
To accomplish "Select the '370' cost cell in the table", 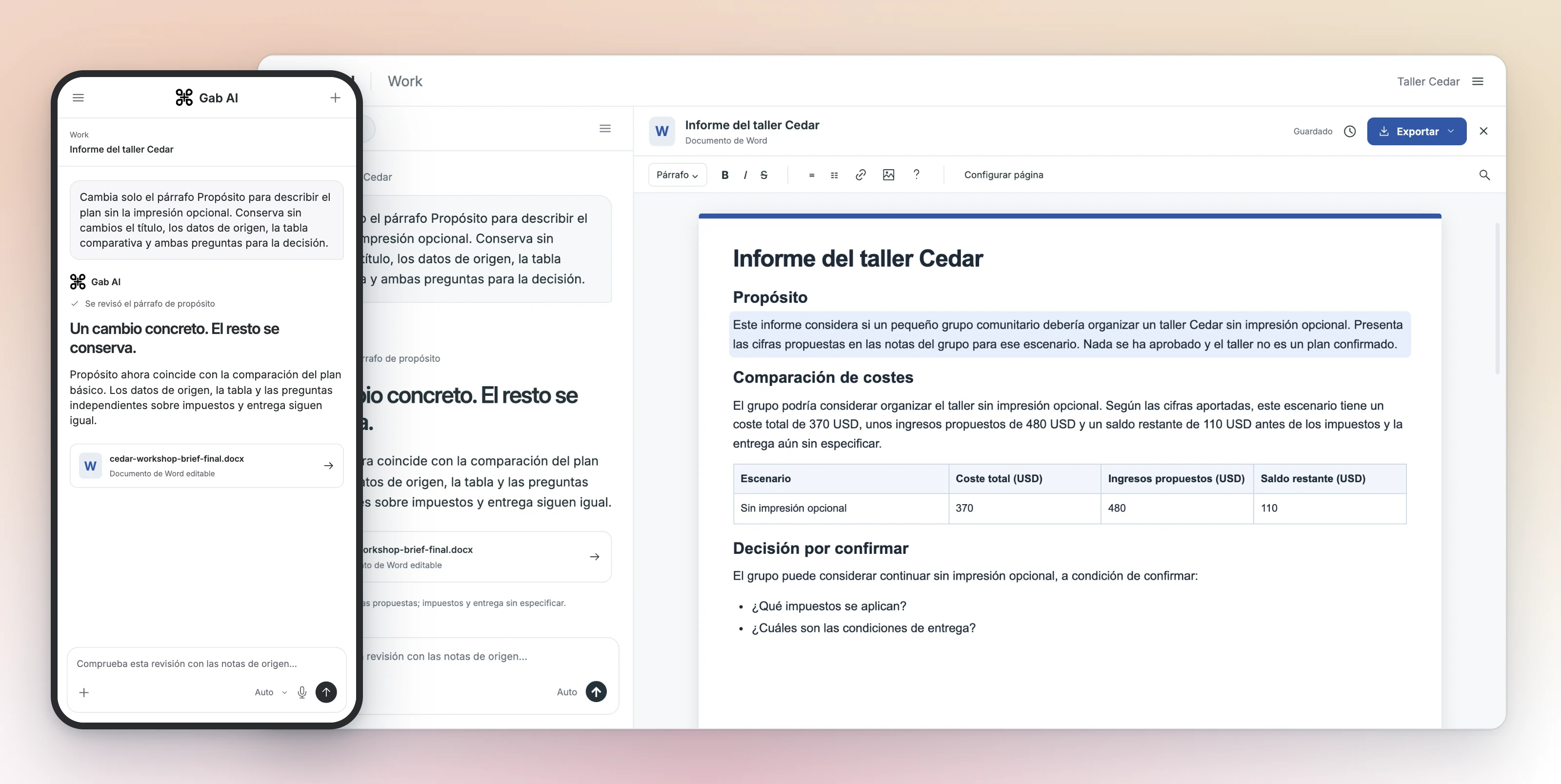I will [1025, 509].
